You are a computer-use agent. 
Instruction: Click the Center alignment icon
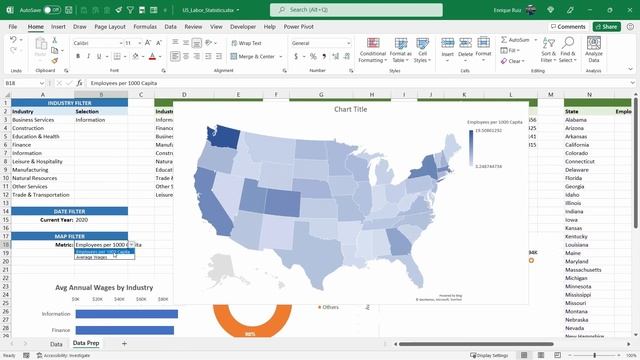coord(186,56)
